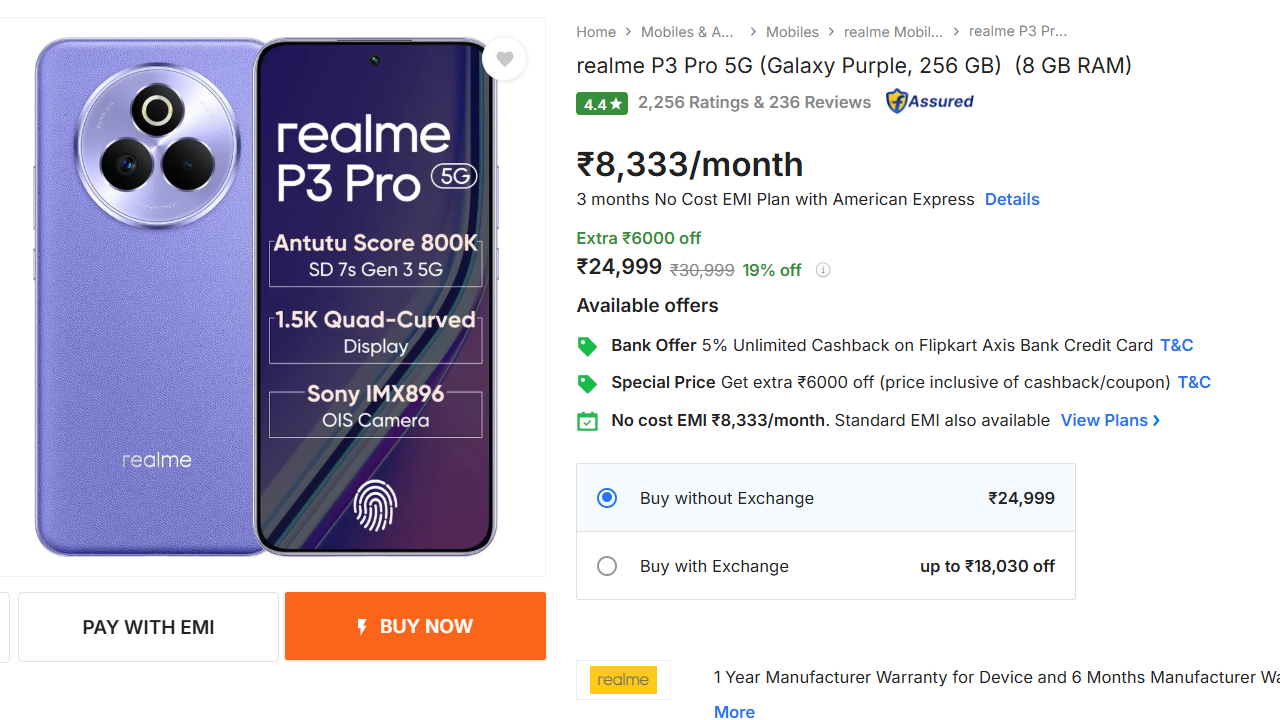Select the Buy with Exchange option

coord(607,565)
